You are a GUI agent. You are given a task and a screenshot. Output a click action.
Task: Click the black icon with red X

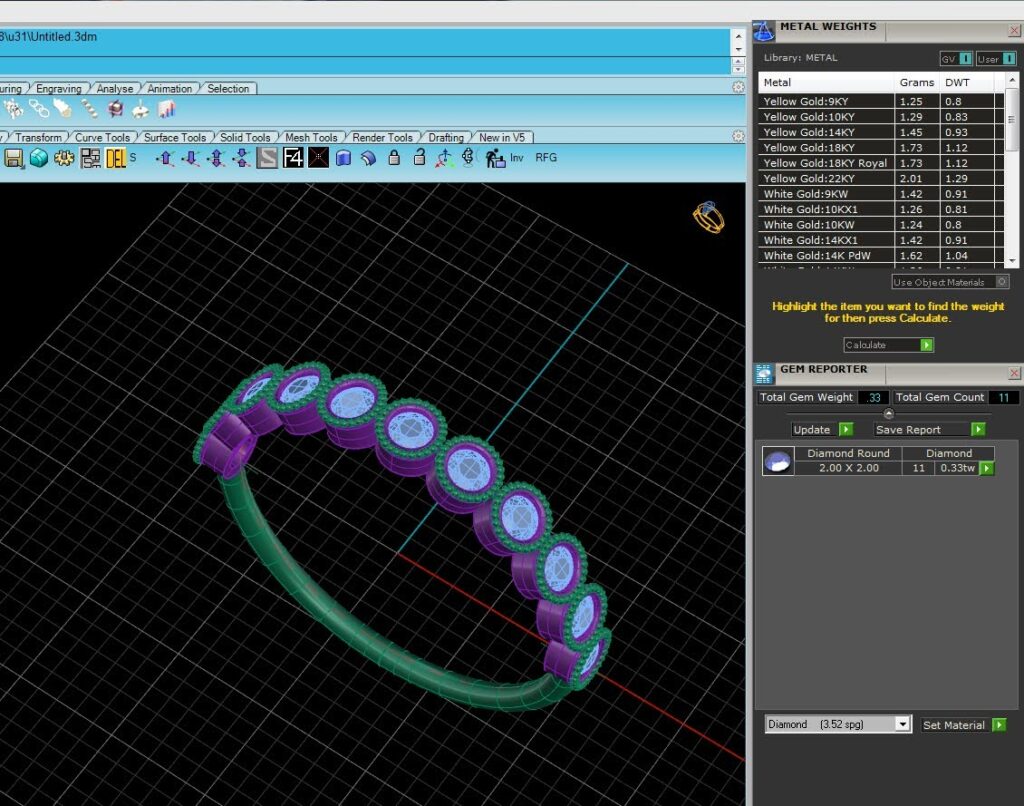click(x=318, y=158)
